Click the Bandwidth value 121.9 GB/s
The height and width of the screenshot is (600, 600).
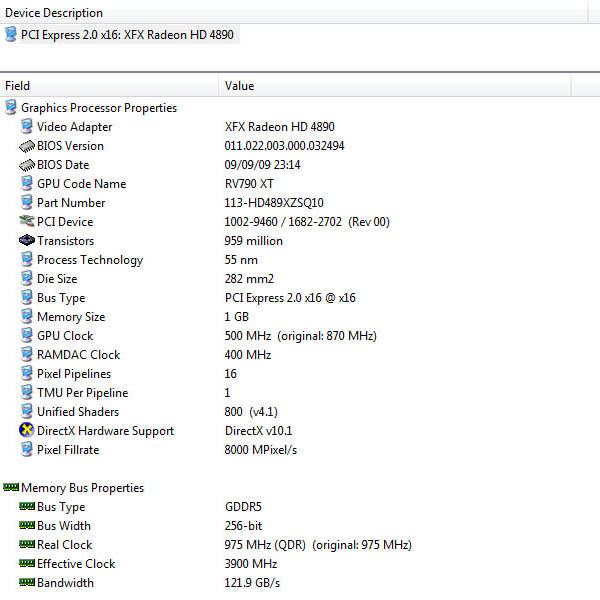(252, 583)
